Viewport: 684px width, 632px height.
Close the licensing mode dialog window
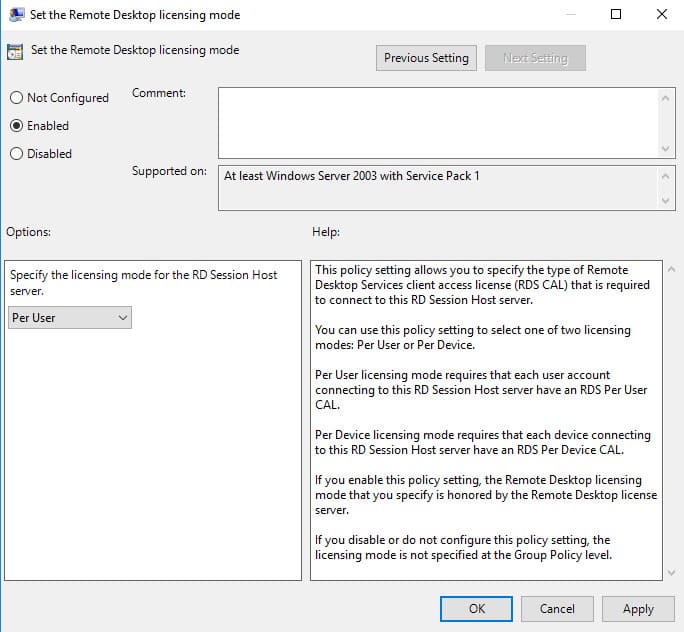[x=661, y=15]
